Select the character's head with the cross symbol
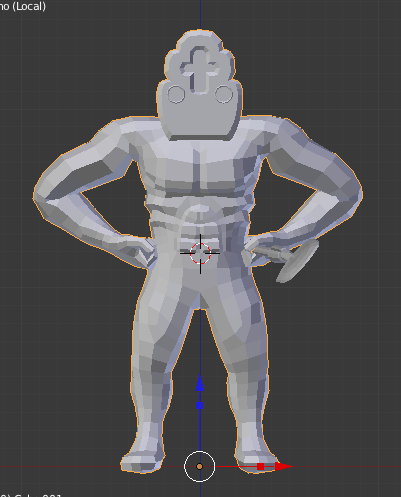This screenshot has height=497, width=401. pyautogui.click(x=200, y=85)
